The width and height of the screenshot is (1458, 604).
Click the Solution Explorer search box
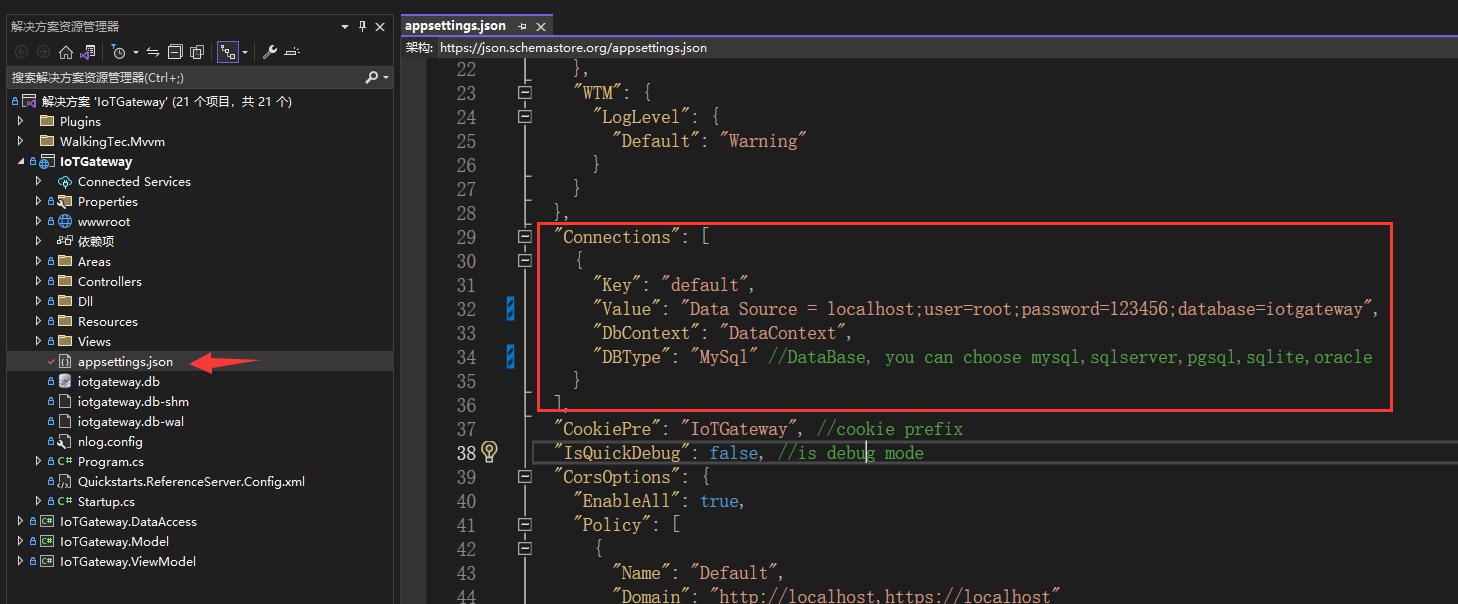[x=186, y=77]
